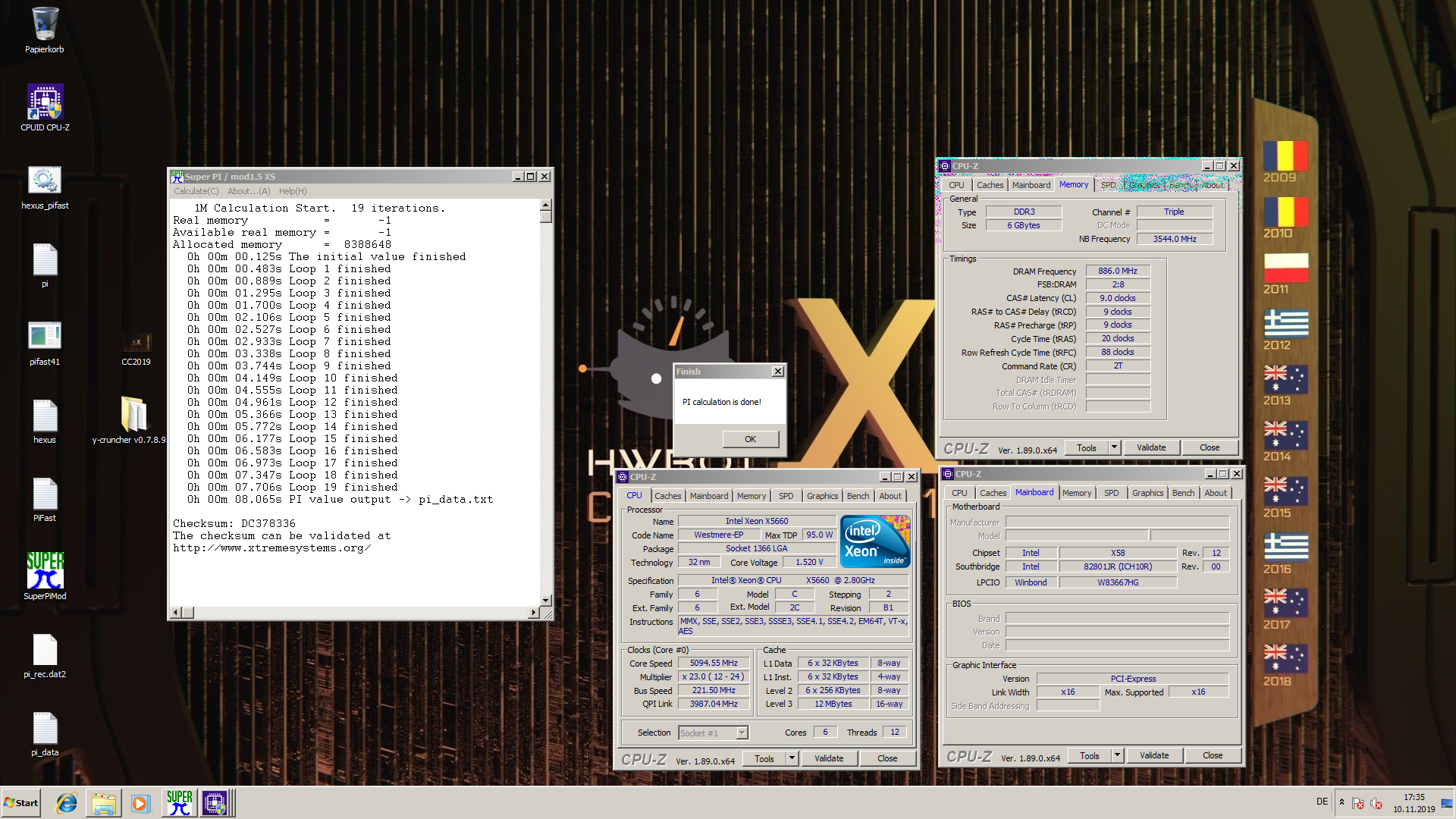Expand Tools dropdown arrow in Mainboard window
The width and height of the screenshot is (1456, 819).
coord(1117,755)
